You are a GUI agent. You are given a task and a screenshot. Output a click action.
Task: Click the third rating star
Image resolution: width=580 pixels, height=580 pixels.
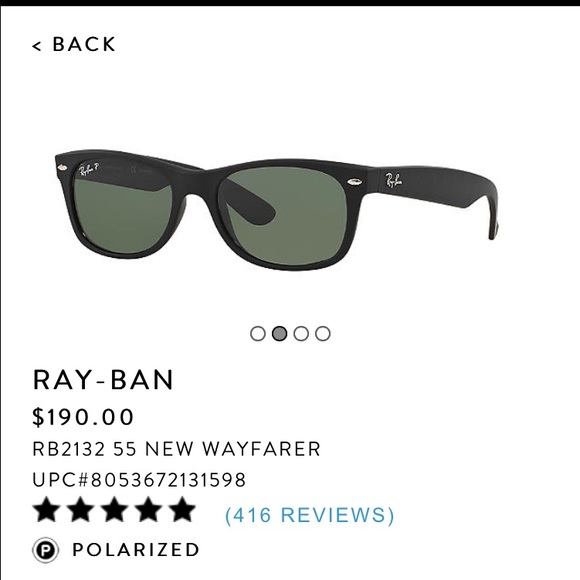tap(114, 509)
